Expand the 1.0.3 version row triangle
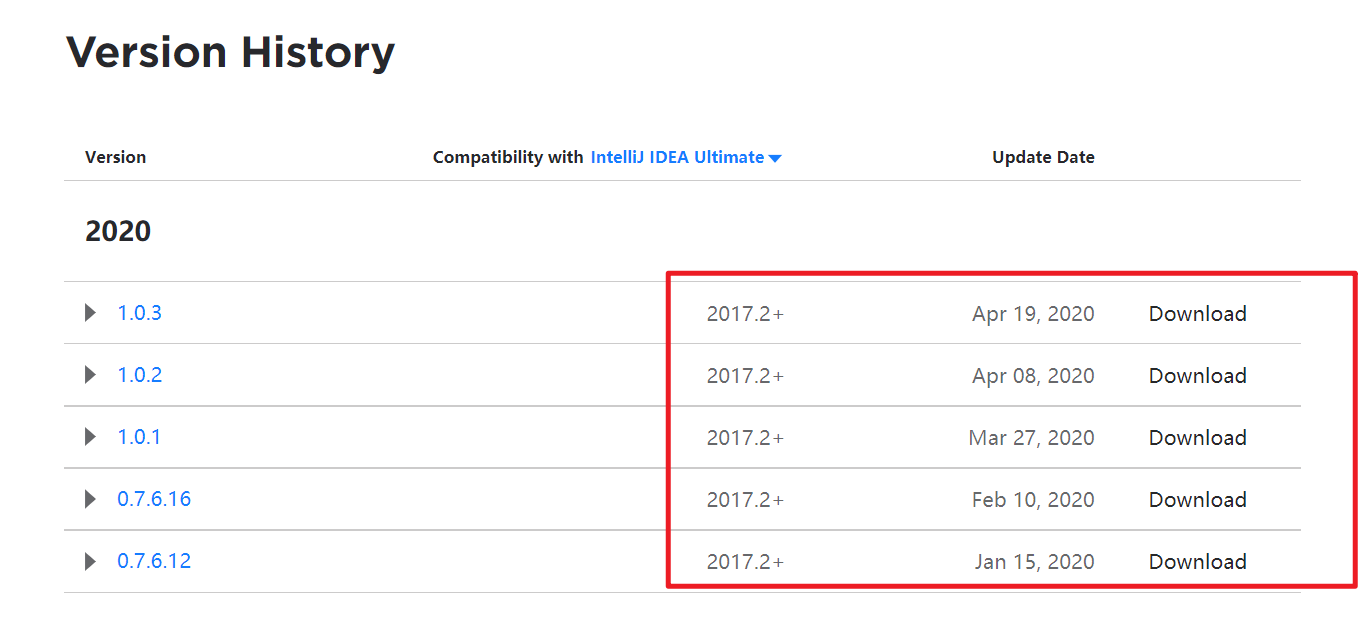Screen dimensions: 1370x620 91,313
